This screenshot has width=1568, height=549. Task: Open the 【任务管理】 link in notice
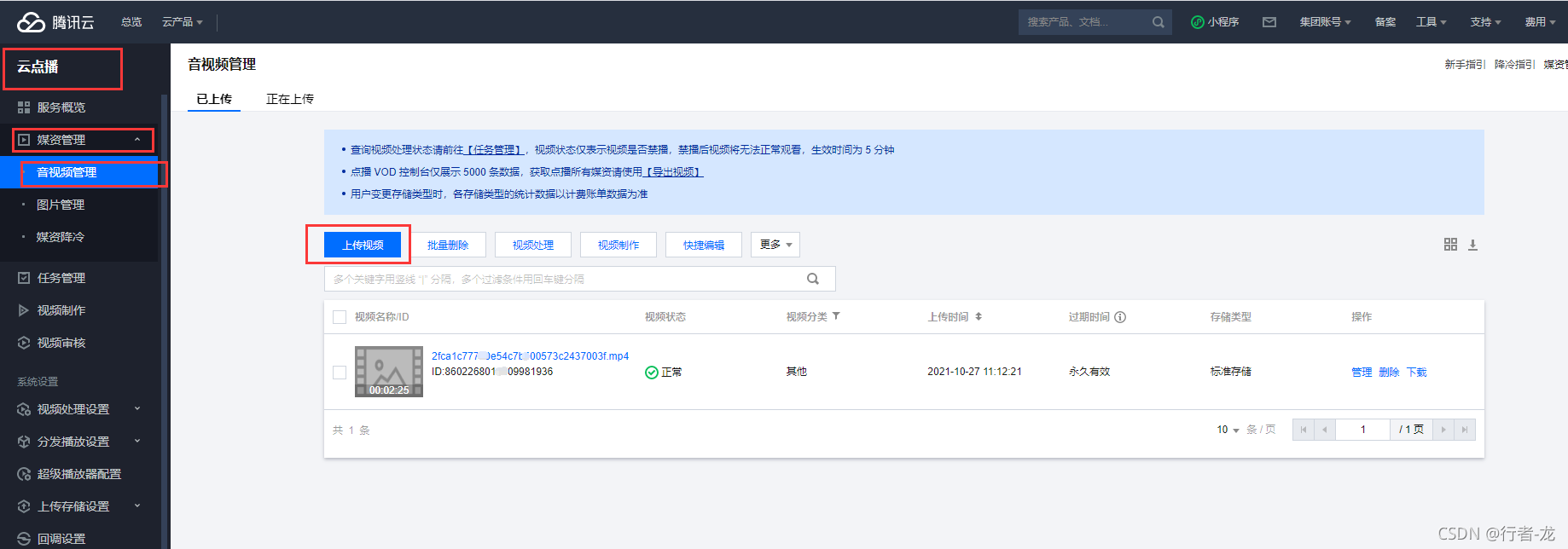495,150
